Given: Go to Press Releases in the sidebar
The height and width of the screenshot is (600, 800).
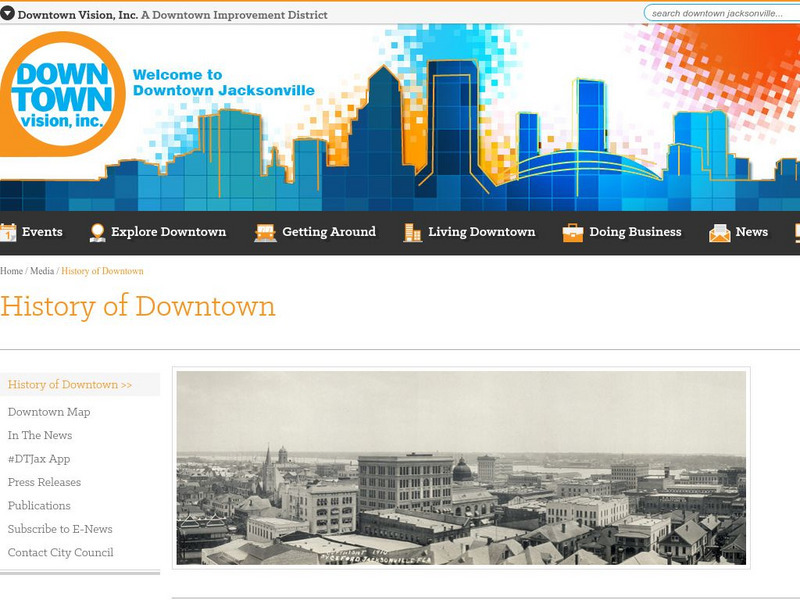Looking at the screenshot, I should click(47, 481).
